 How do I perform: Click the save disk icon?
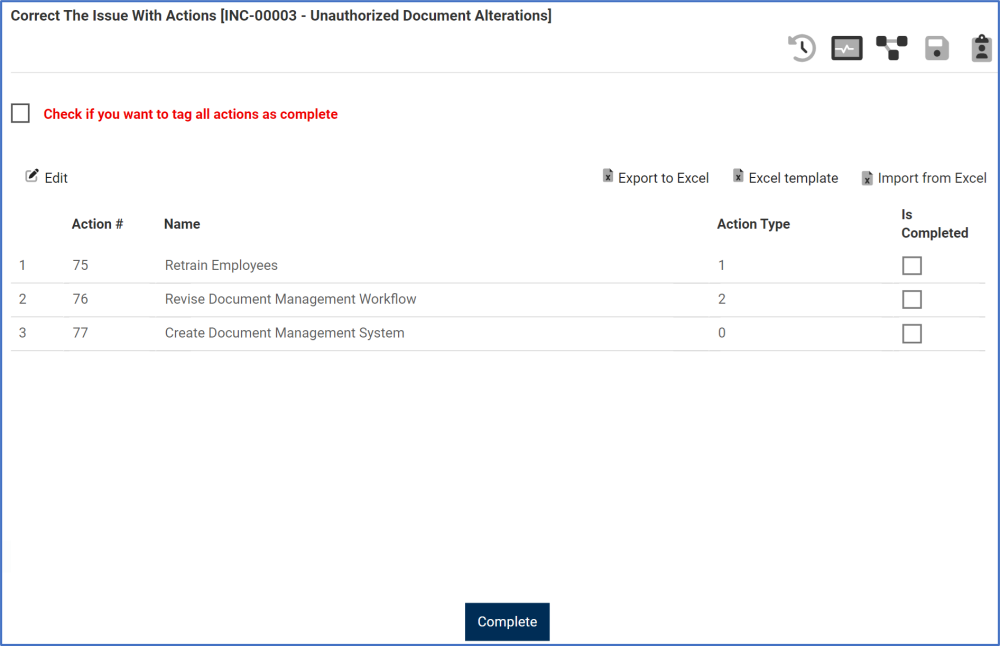point(936,48)
